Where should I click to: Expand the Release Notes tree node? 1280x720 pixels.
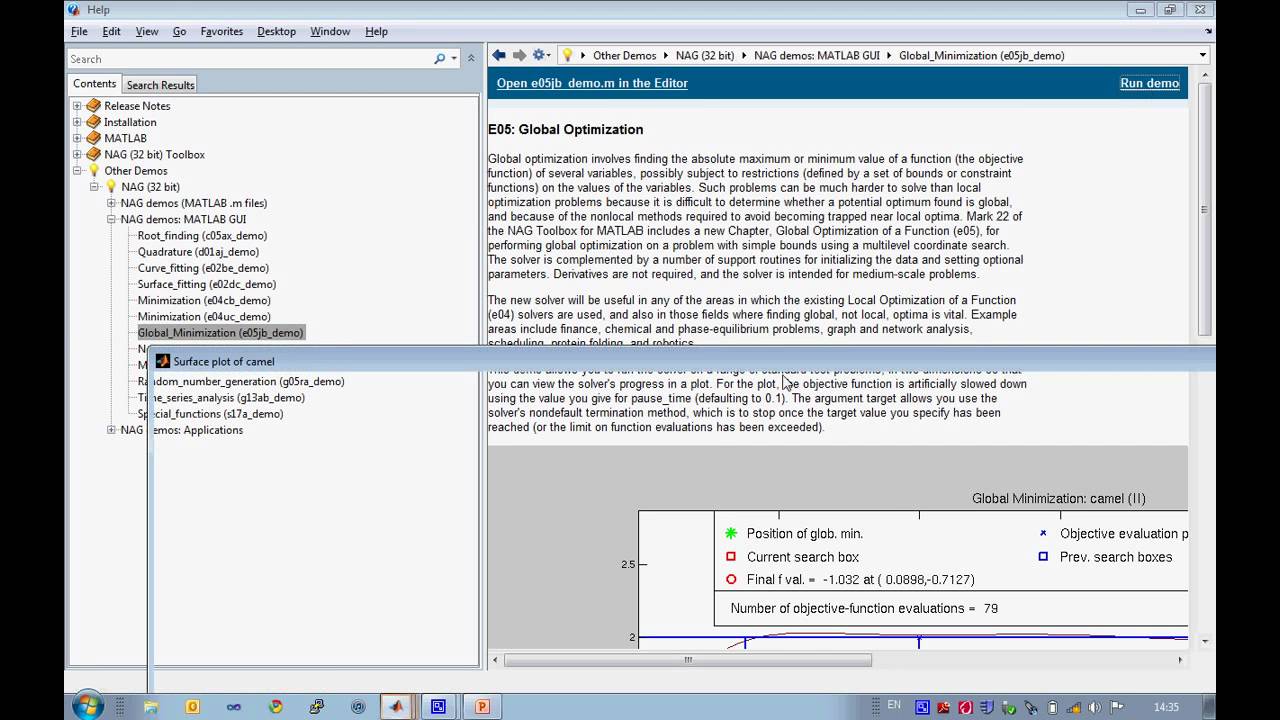(x=77, y=106)
